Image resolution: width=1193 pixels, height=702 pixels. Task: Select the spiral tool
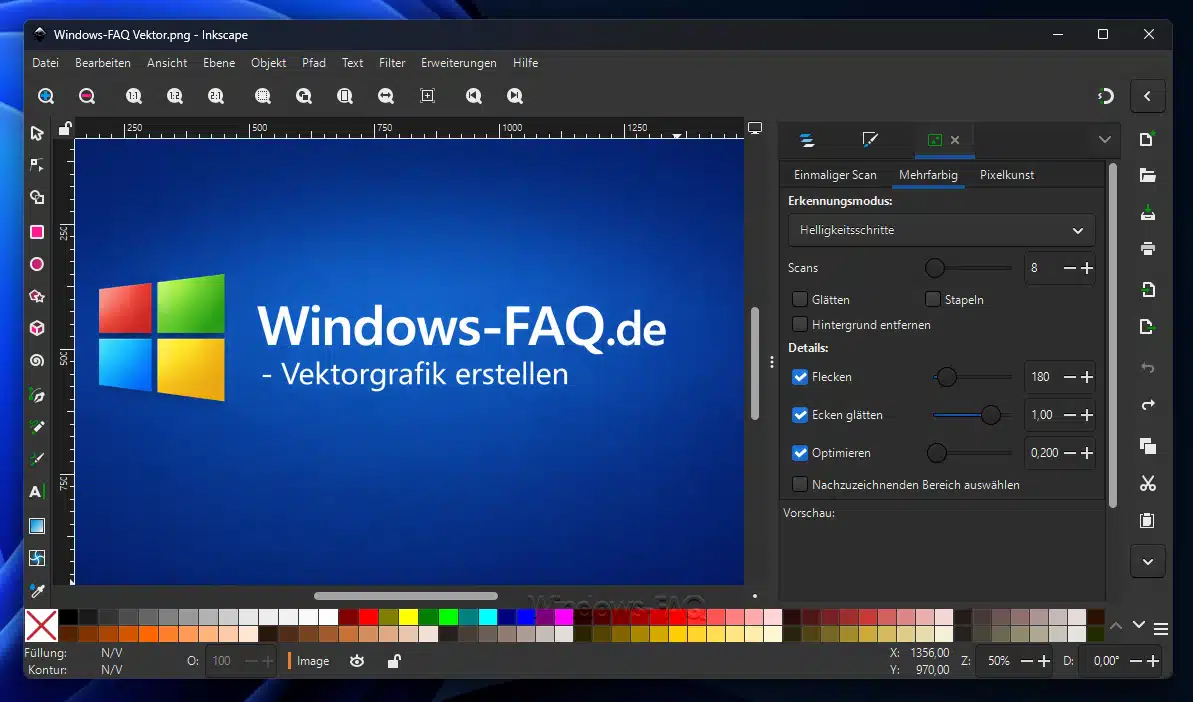click(x=37, y=360)
